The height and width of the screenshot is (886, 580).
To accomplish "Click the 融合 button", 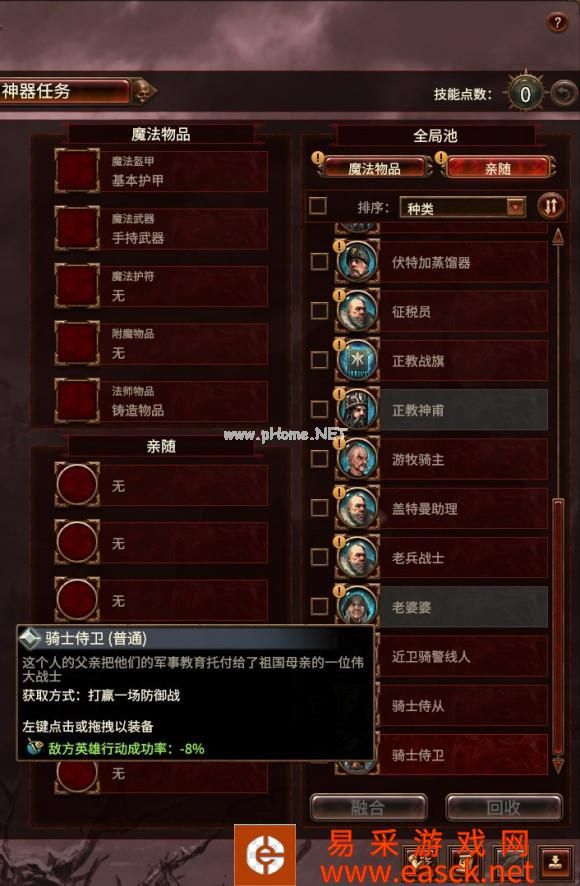I will 368,807.
